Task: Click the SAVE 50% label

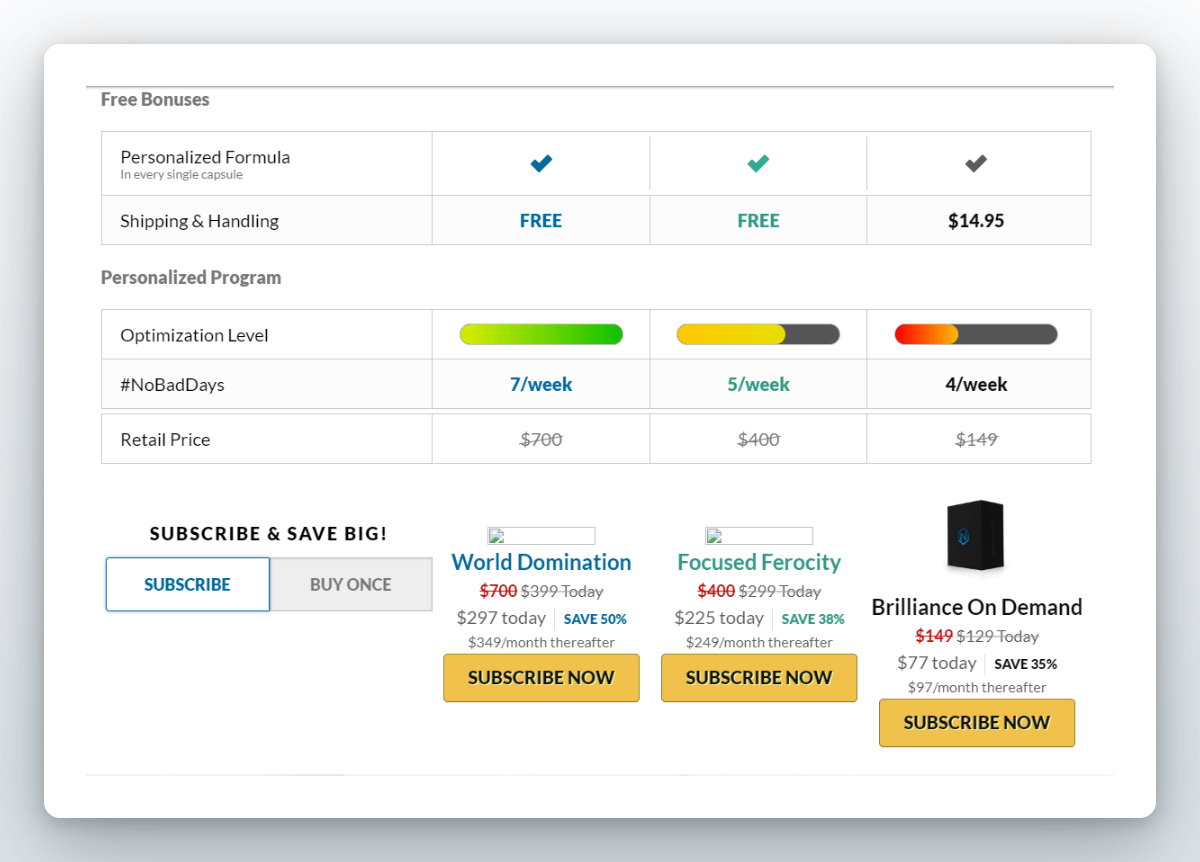Action: (x=595, y=619)
